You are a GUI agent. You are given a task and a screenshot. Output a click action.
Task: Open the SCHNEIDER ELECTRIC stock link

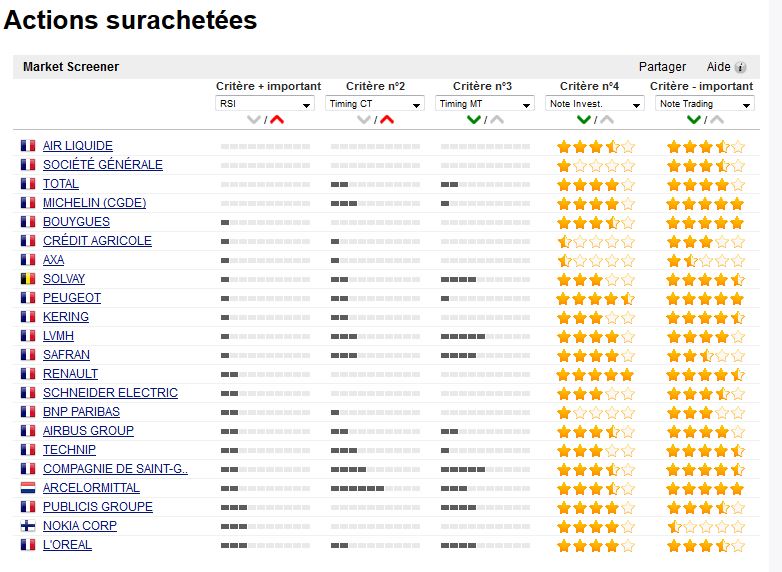[x=110, y=393]
